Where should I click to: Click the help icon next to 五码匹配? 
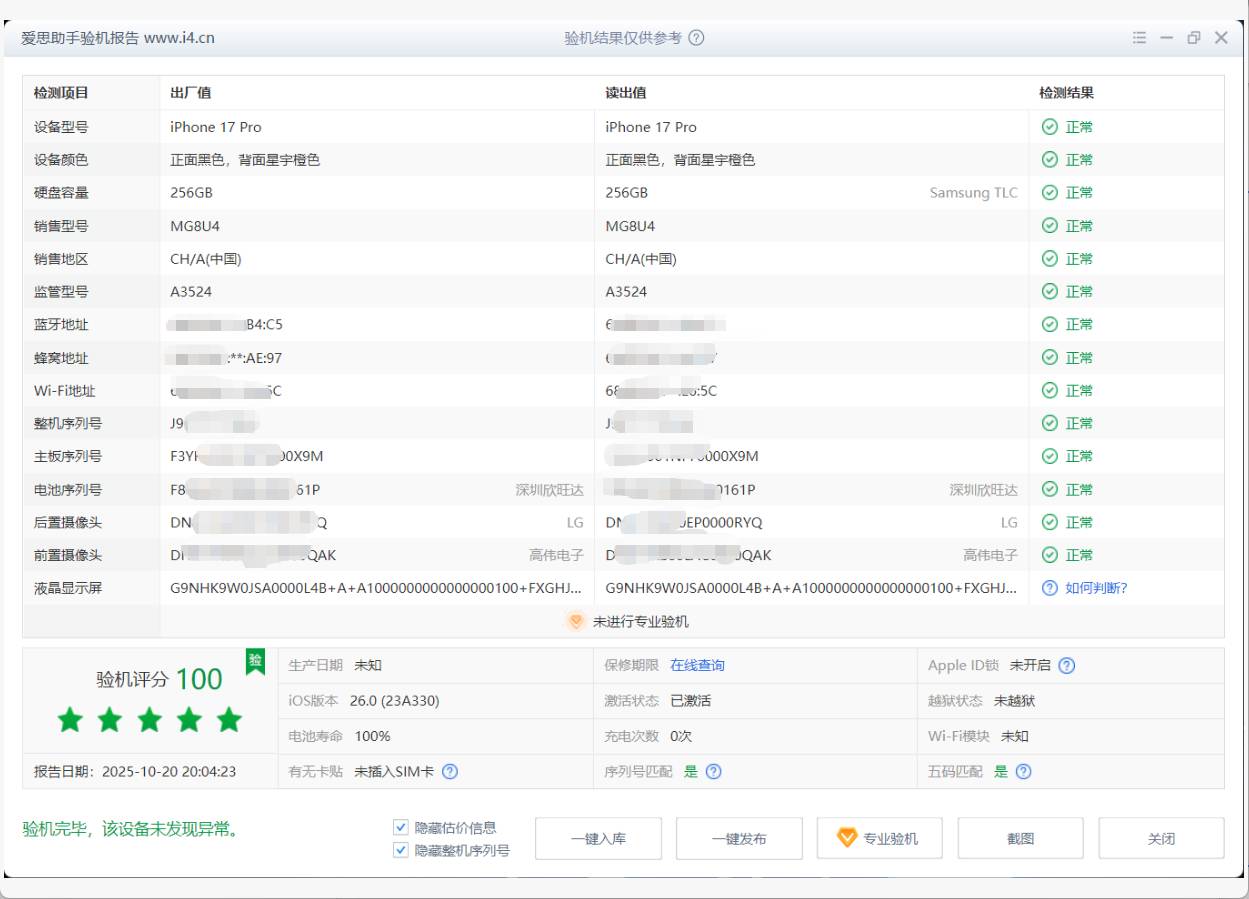click(1023, 771)
